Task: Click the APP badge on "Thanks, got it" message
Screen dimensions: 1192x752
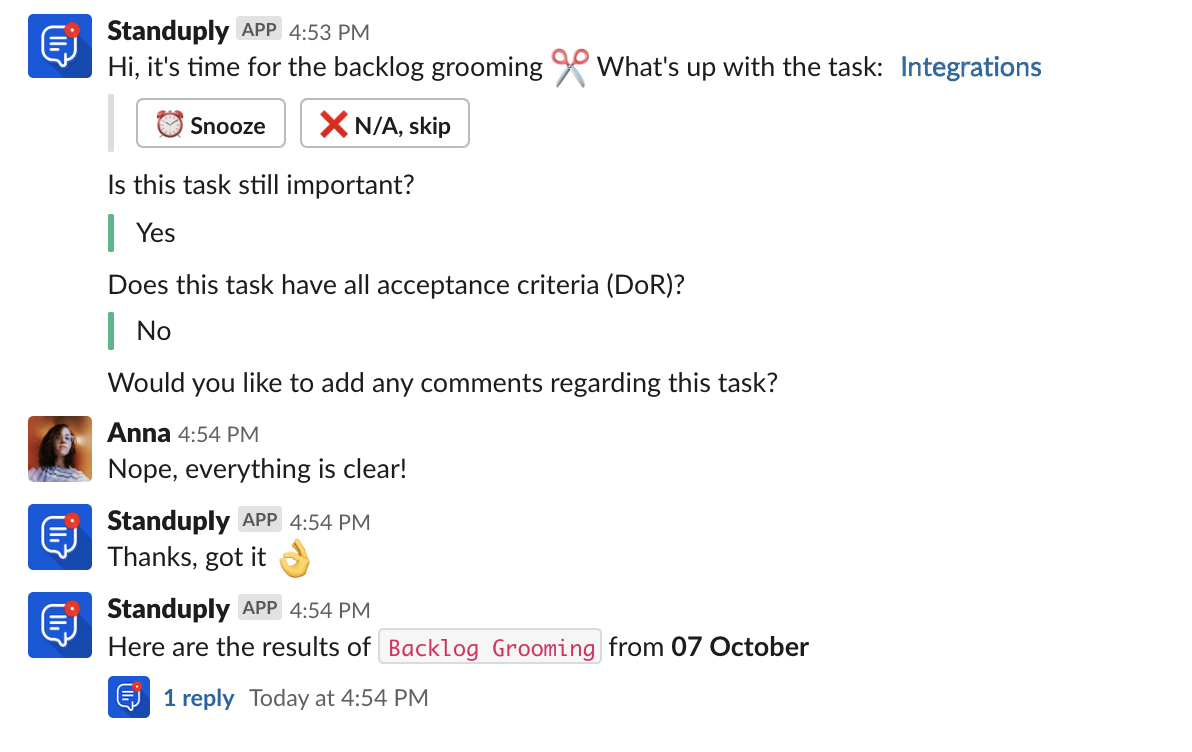Action: 259,520
